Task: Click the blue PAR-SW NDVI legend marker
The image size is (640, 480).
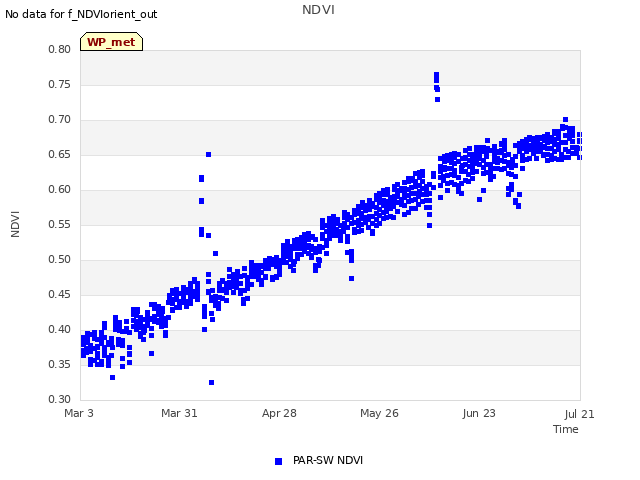Action: [278, 461]
